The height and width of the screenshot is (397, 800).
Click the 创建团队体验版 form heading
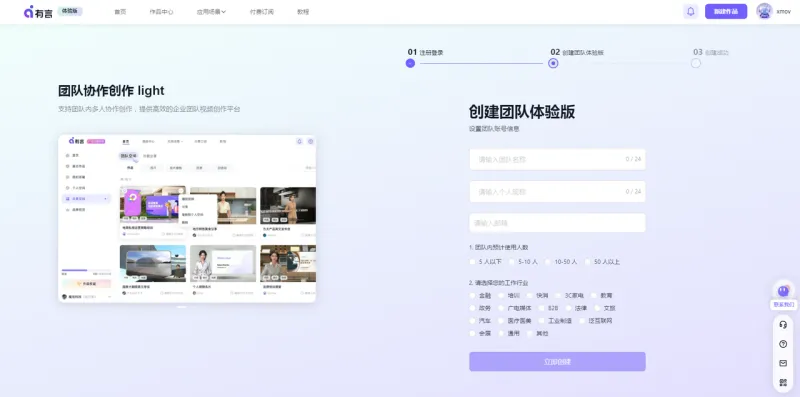[522, 112]
